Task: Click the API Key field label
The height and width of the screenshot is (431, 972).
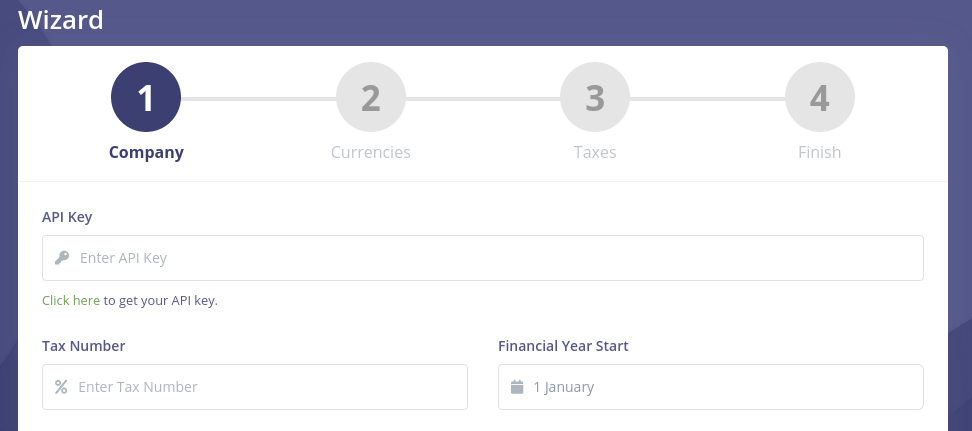Action: click(x=67, y=217)
